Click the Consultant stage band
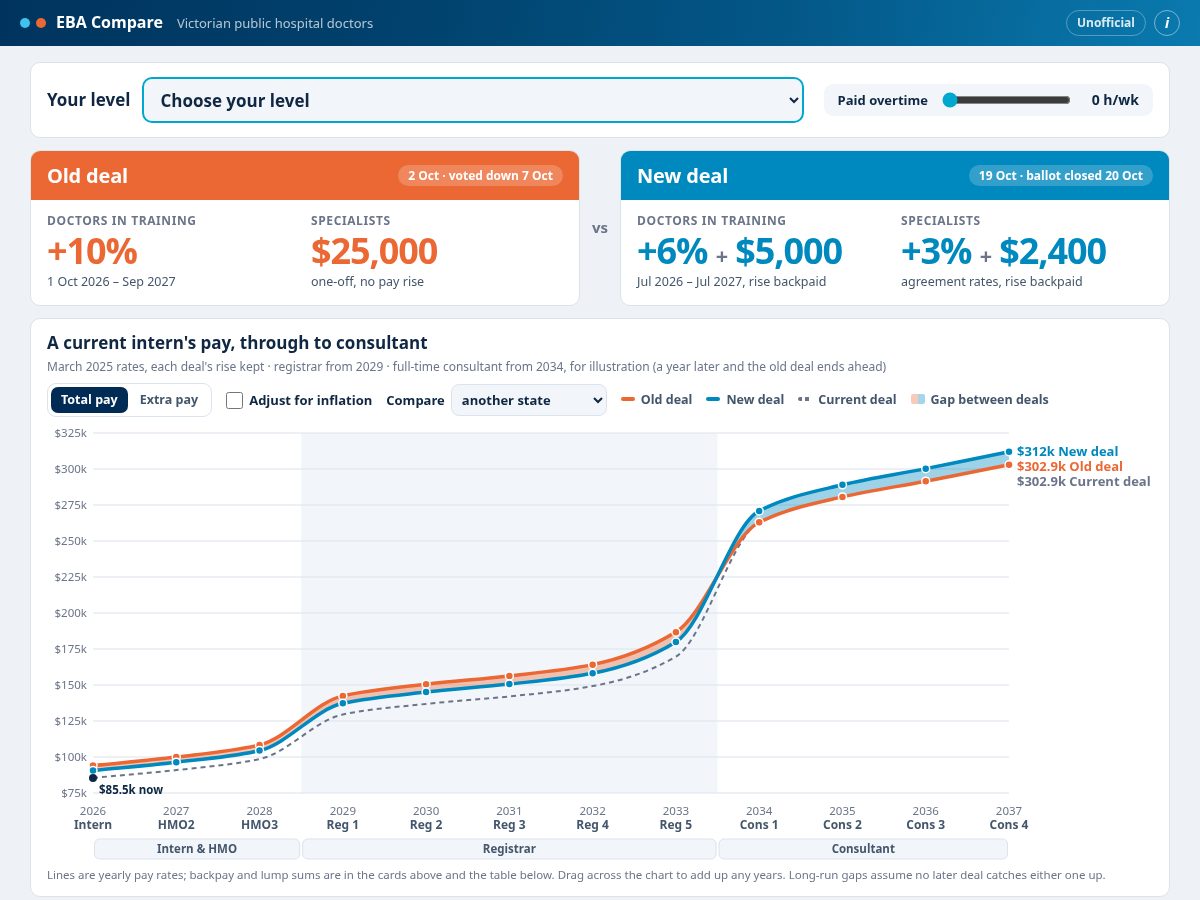The height and width of the screenshot is (900, 1200). coord(863,849)
